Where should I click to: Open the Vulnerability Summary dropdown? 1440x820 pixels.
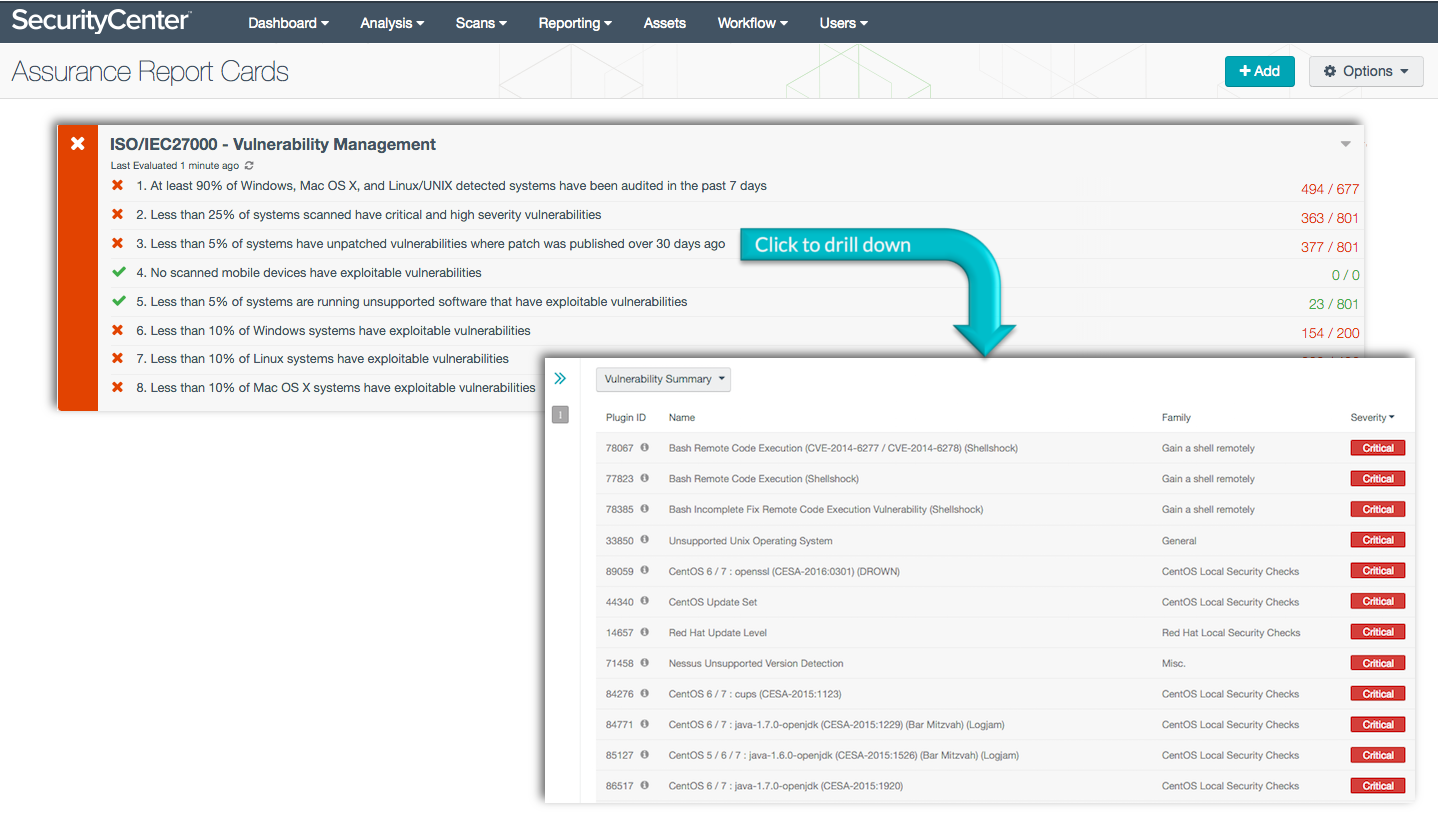(x=664, y=379)
